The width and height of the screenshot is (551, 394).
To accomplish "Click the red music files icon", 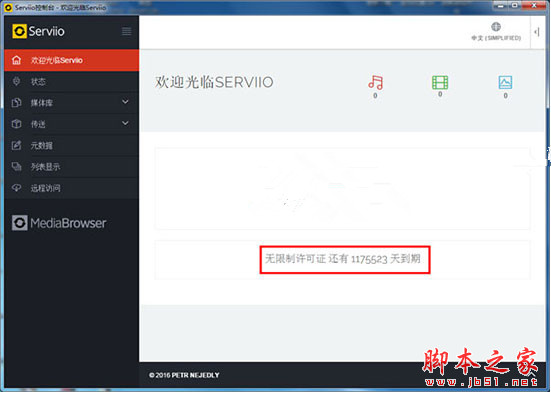I will coord(375,83).
